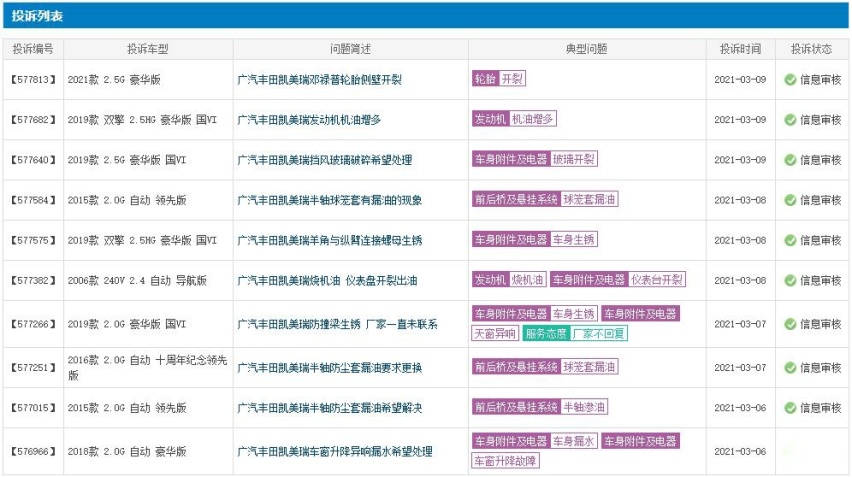The height and width of the screenshot is (477, 852).
Task: Click model 2021款 2.5G 豪华版
Action: coord(114,80)
